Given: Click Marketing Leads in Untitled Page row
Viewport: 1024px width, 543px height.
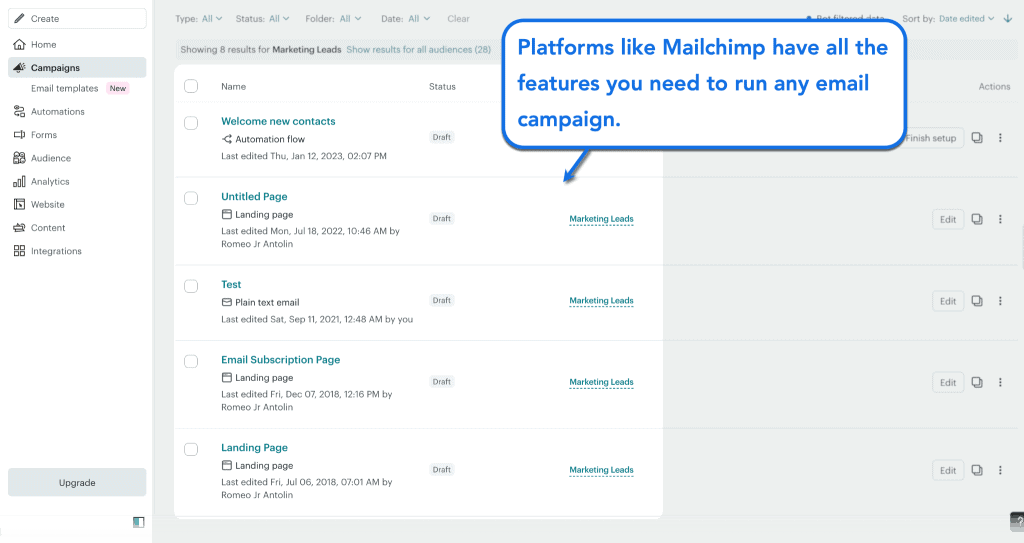Looking at the screenshot, I should pos(601,219).
